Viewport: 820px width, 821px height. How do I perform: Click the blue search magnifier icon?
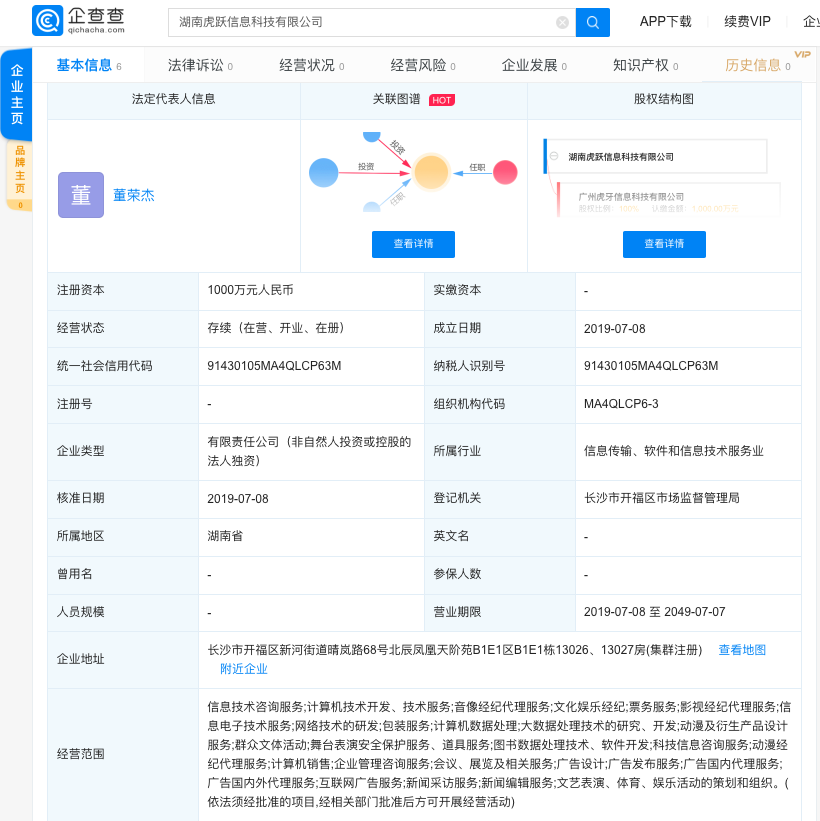593,22
